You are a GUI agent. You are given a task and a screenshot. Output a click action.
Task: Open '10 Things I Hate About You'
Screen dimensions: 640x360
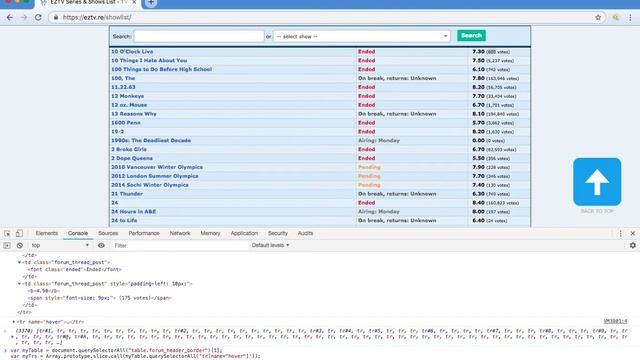149,60
